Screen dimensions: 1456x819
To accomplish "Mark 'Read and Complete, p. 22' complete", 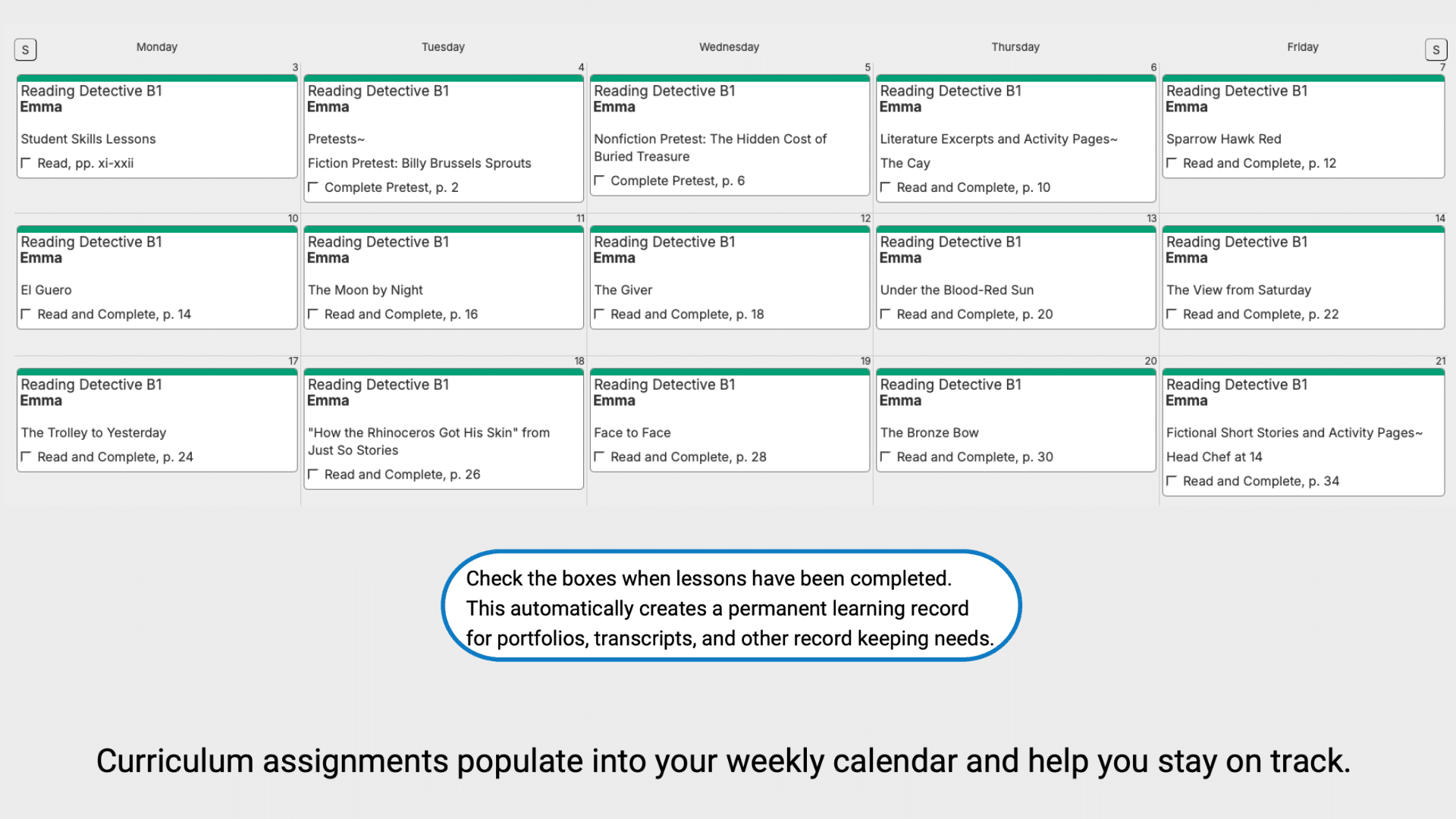I will pyautogui.click(x=1172, y=314).
